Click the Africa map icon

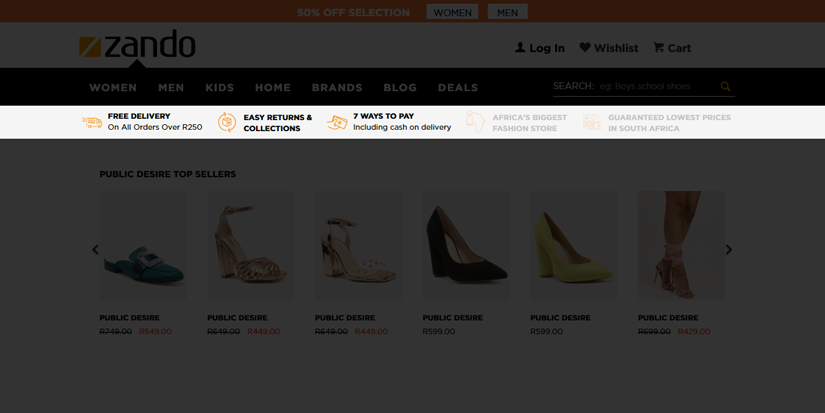click(475, 122)
